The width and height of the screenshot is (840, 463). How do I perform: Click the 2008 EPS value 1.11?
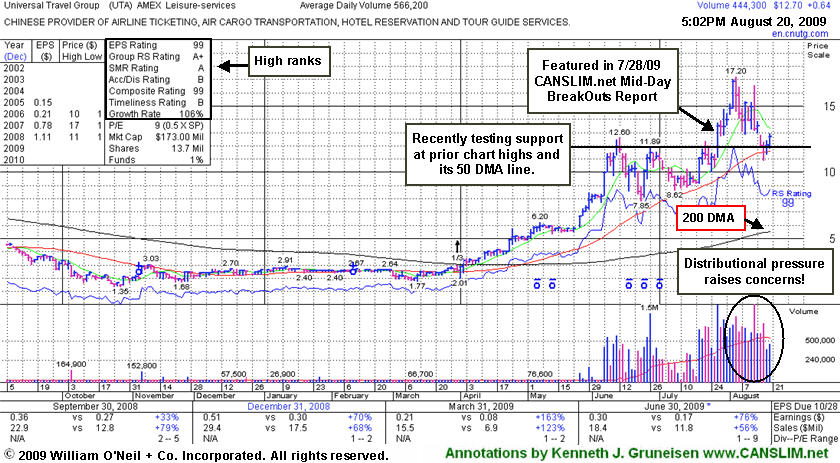43,137
